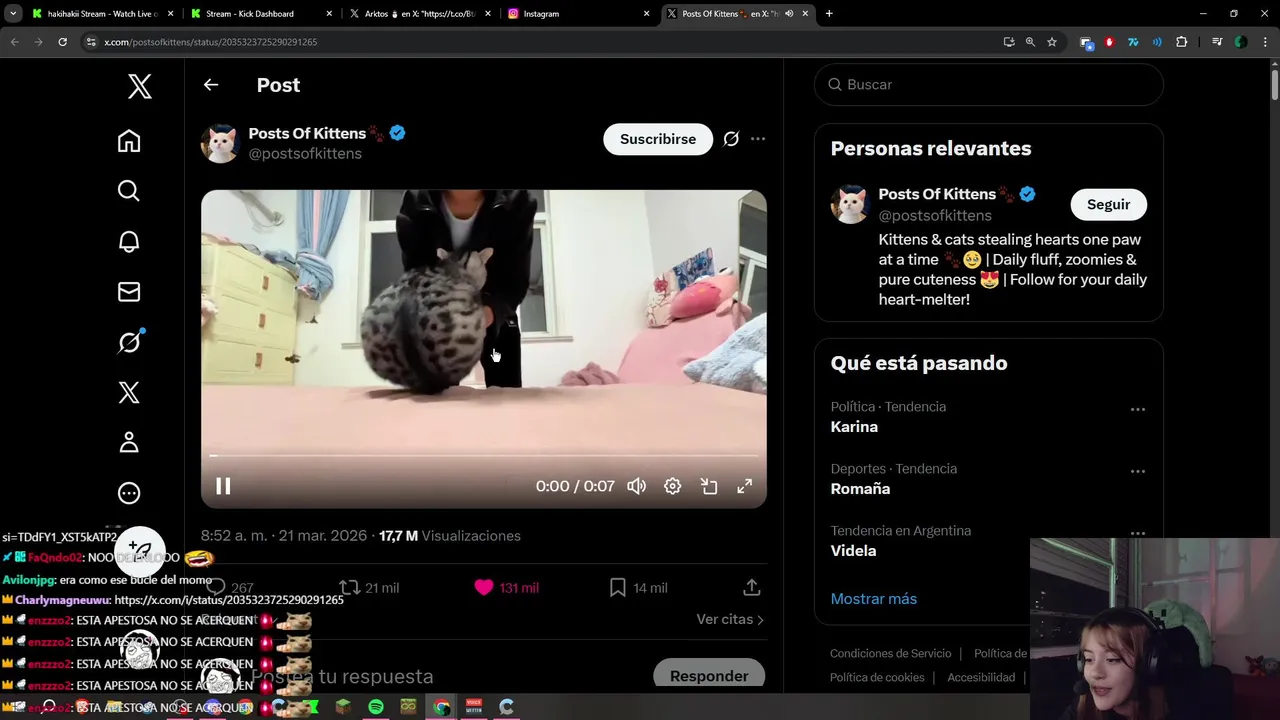Open the More options circle in sidebar

point(129,493)
